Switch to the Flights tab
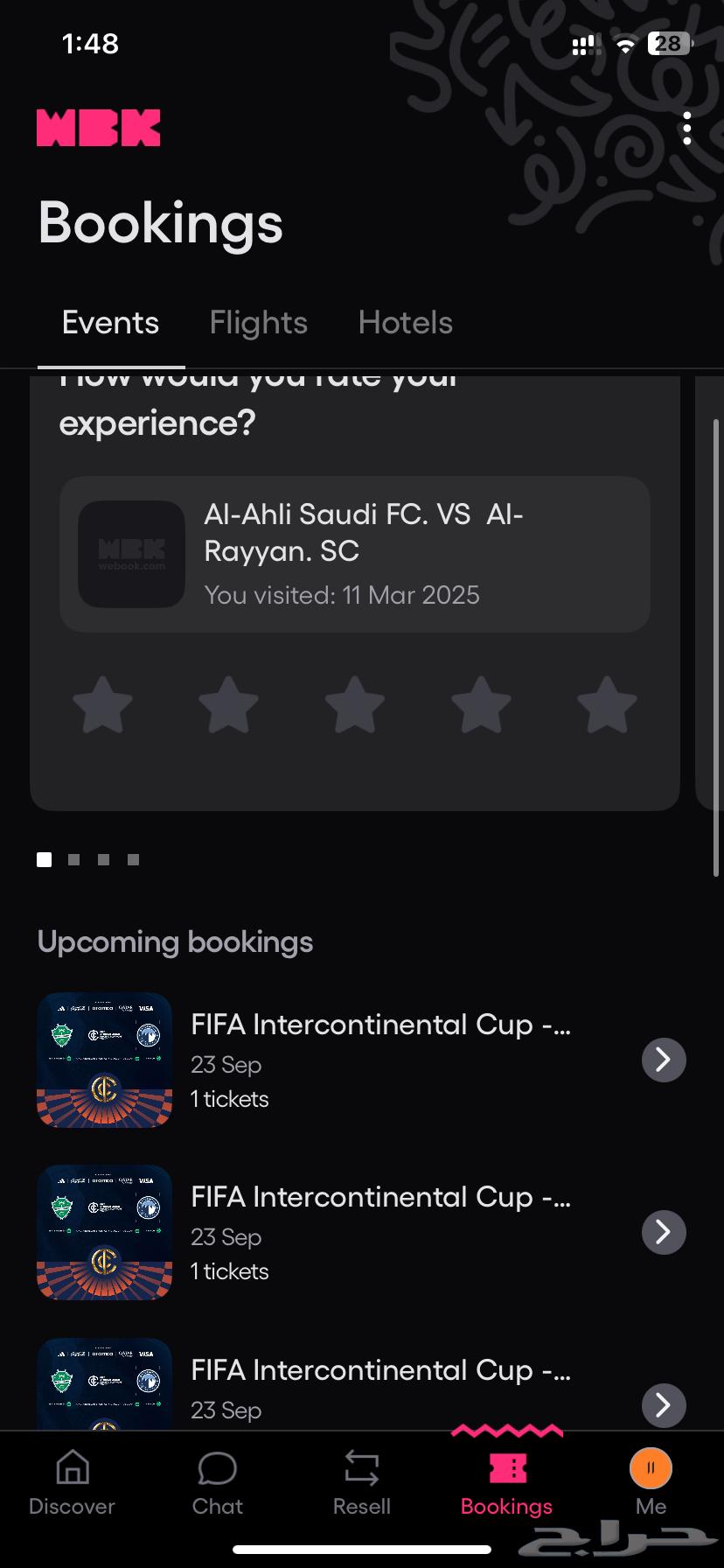 click(259, 323)
